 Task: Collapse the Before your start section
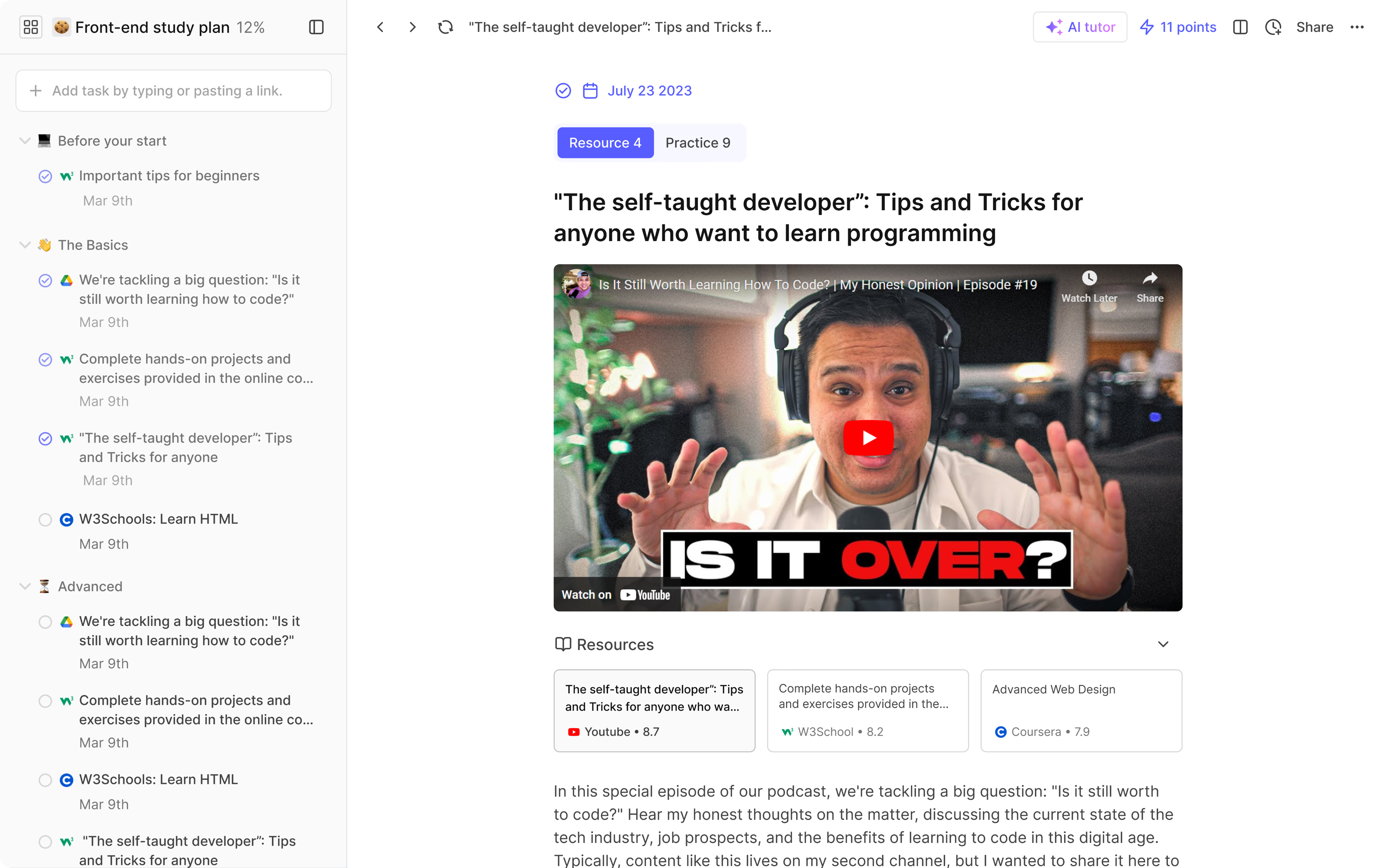(x=25, y=141)
